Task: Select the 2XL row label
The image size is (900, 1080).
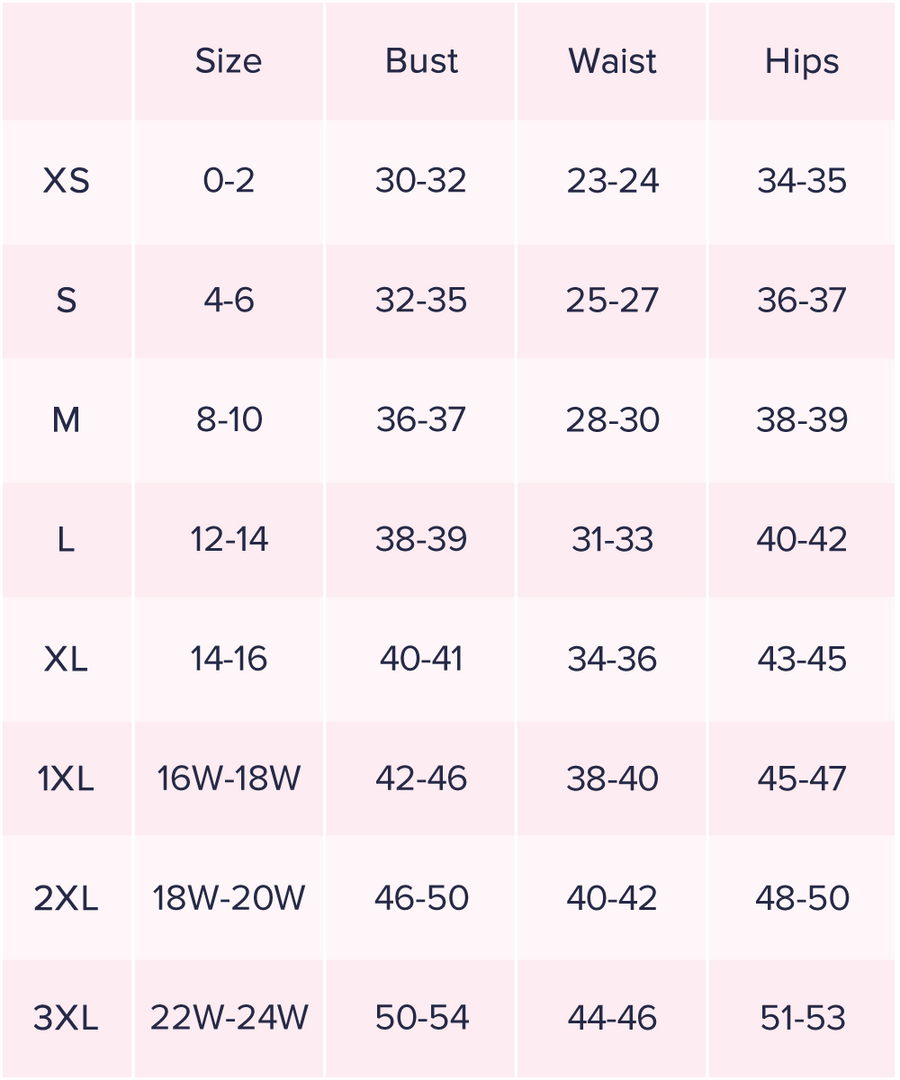Action: (66, 898)
